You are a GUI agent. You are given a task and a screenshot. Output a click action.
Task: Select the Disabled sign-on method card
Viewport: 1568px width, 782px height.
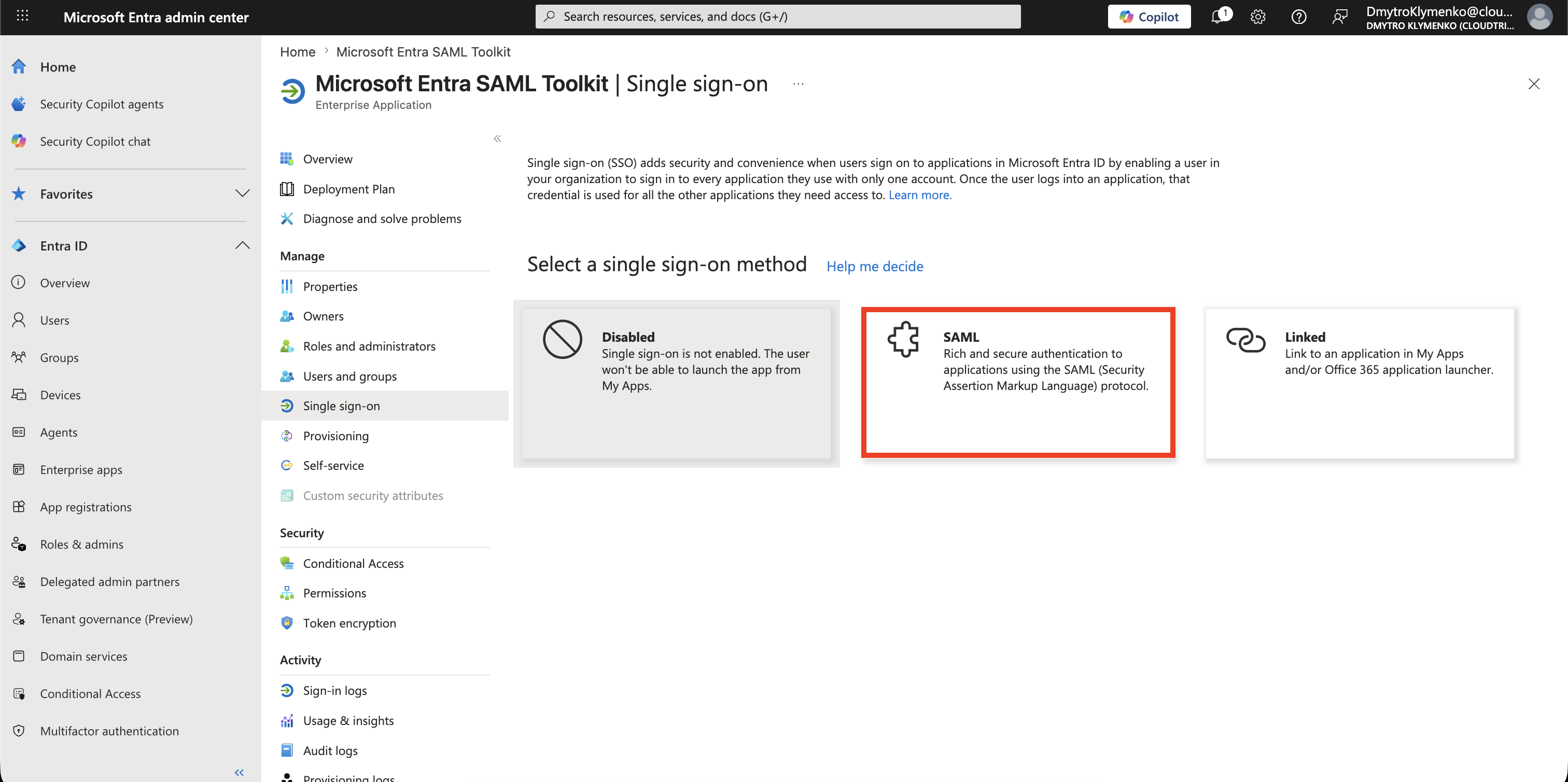[x=676, y=383]
